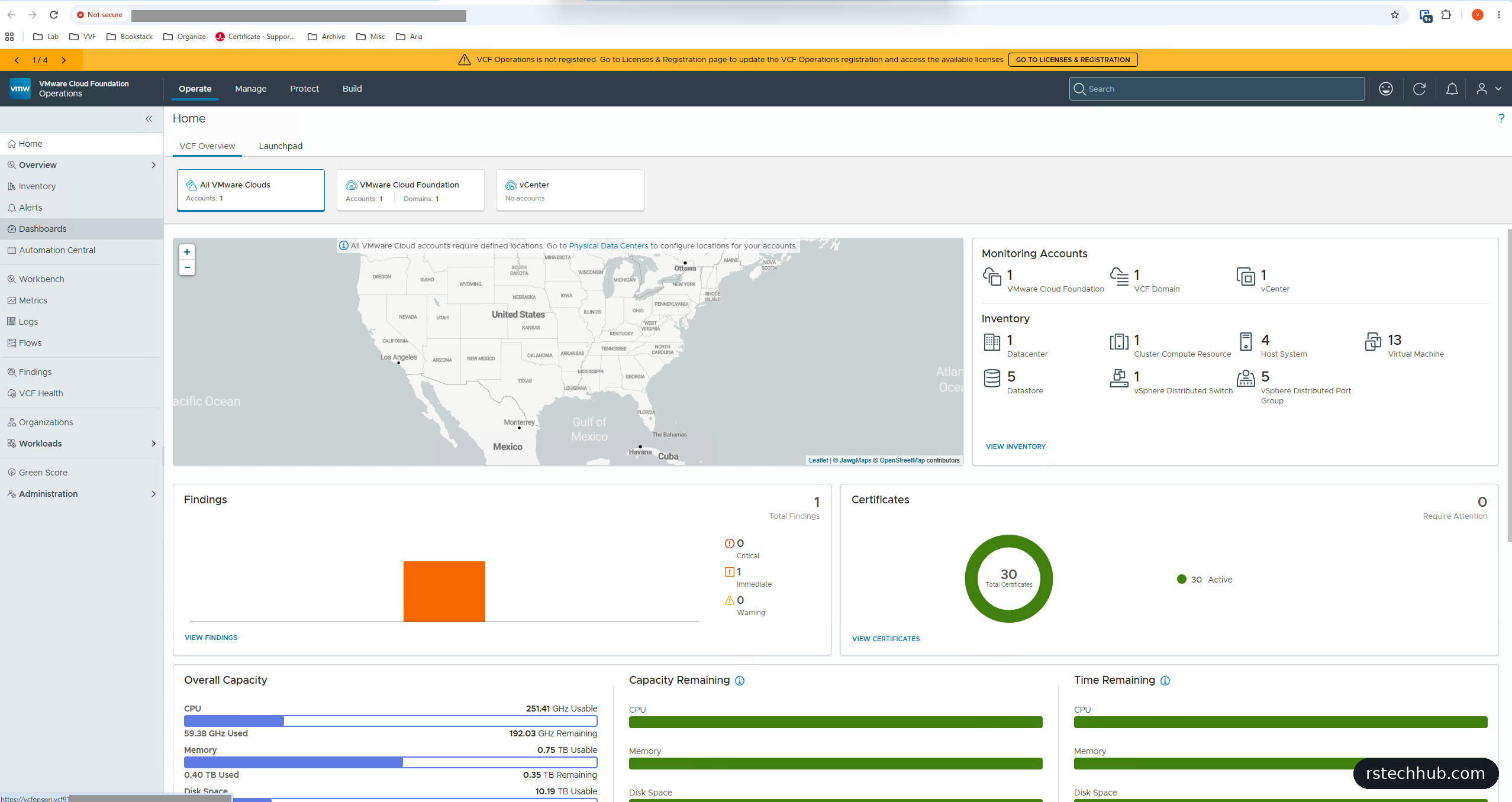Select the VMware Cloud Foundation card
This screenshot has width=1512, height=802.
coord(411,190)
